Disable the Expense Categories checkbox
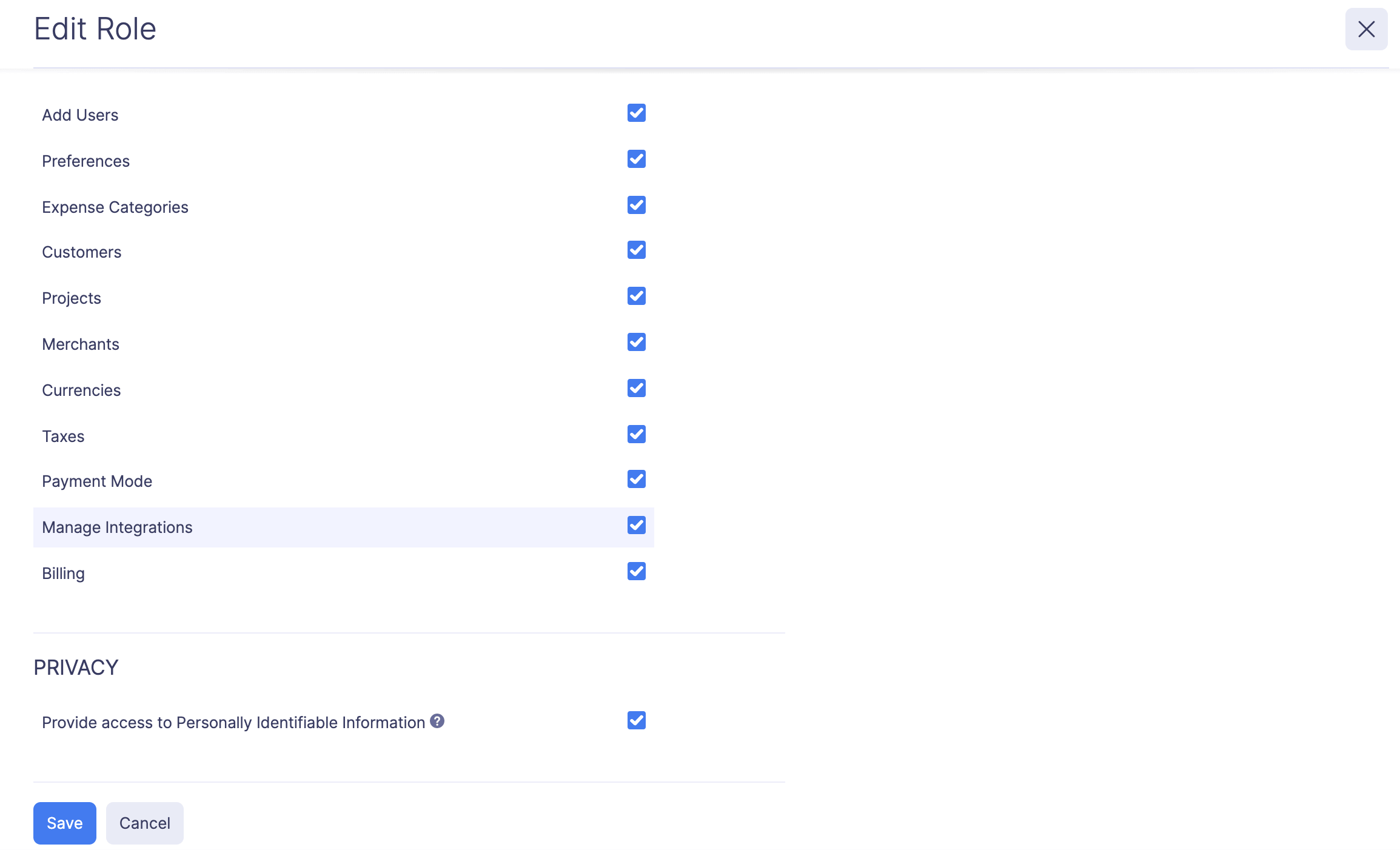Viewport: 1400px width, 850px height. (x=636, y=205)
